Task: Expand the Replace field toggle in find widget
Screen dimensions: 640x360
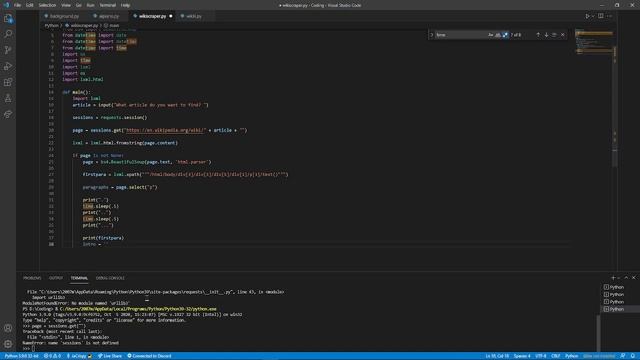Action: coord(431,35)
